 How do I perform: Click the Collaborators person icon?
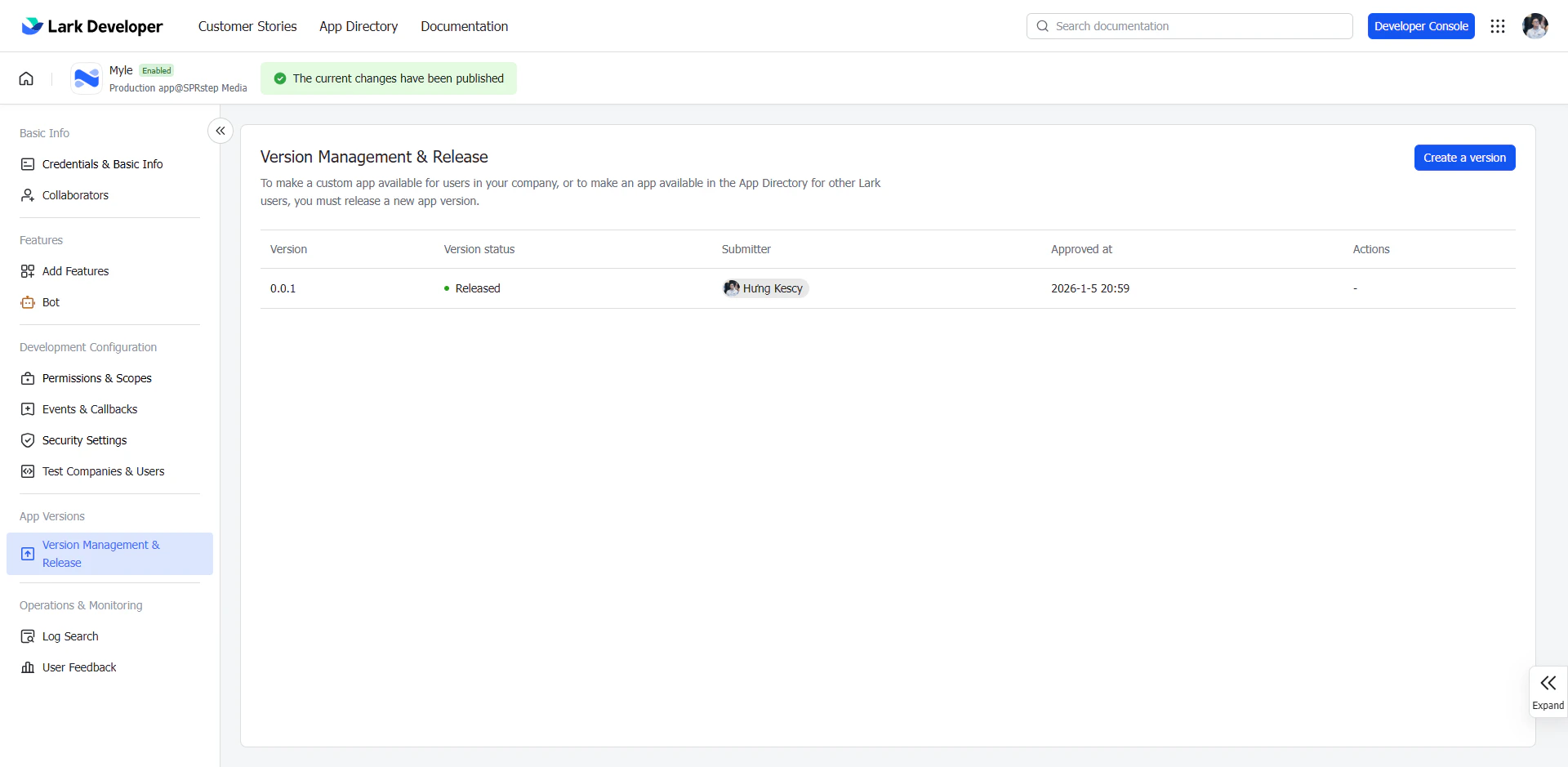(28, 194)
